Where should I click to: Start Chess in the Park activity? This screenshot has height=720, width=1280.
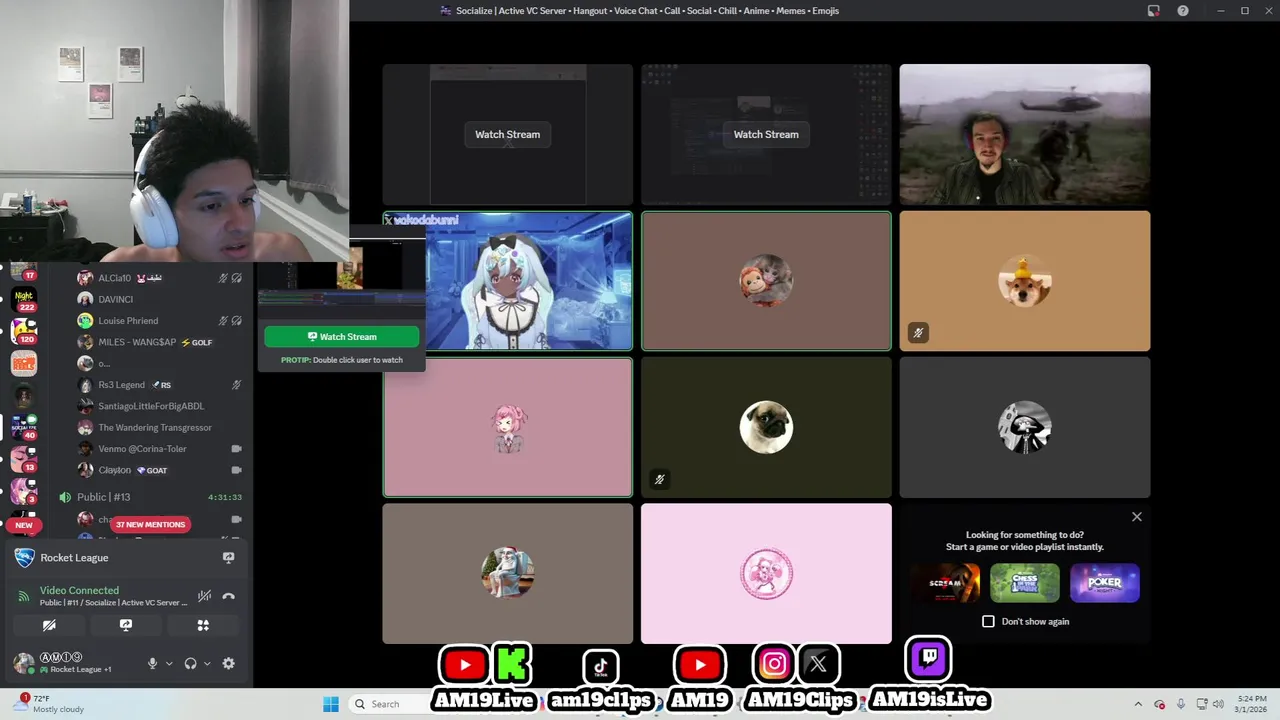tap(1025, 583)
